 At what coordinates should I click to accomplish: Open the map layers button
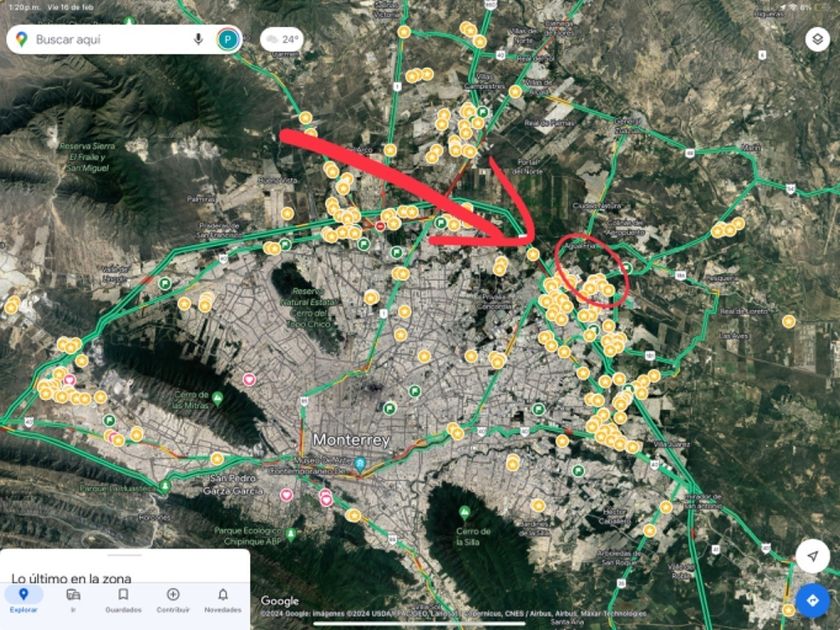818,39
